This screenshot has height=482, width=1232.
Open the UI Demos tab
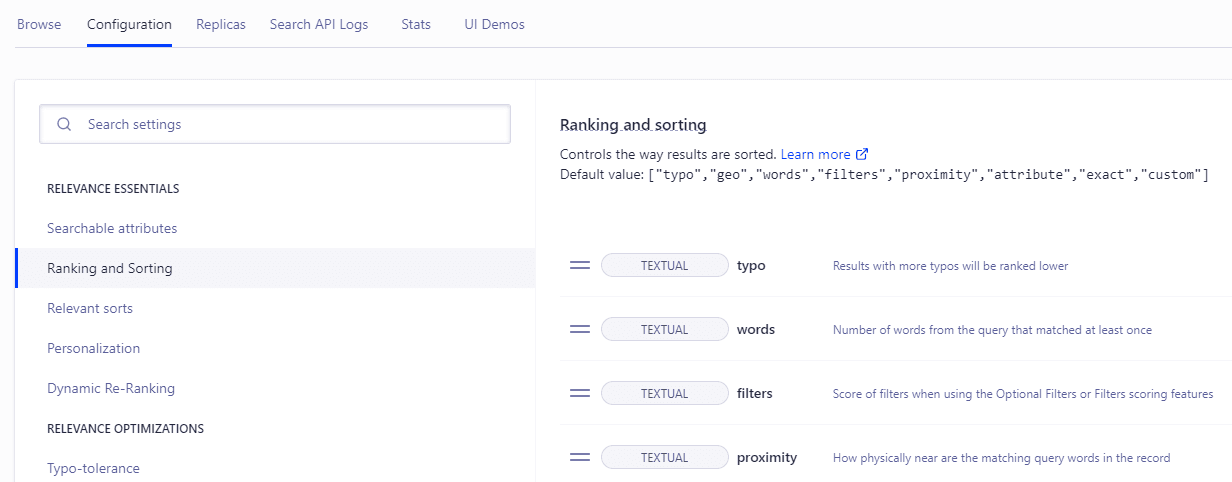coord(494,24)
